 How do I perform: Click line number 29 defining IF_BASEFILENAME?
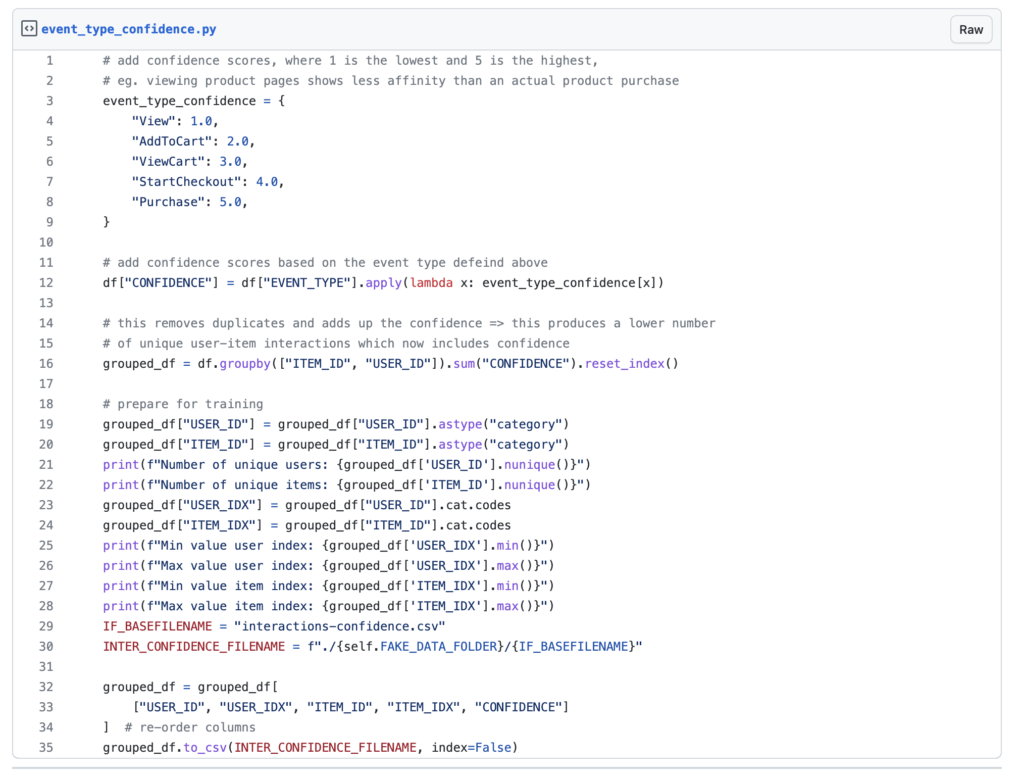[46, 626]
